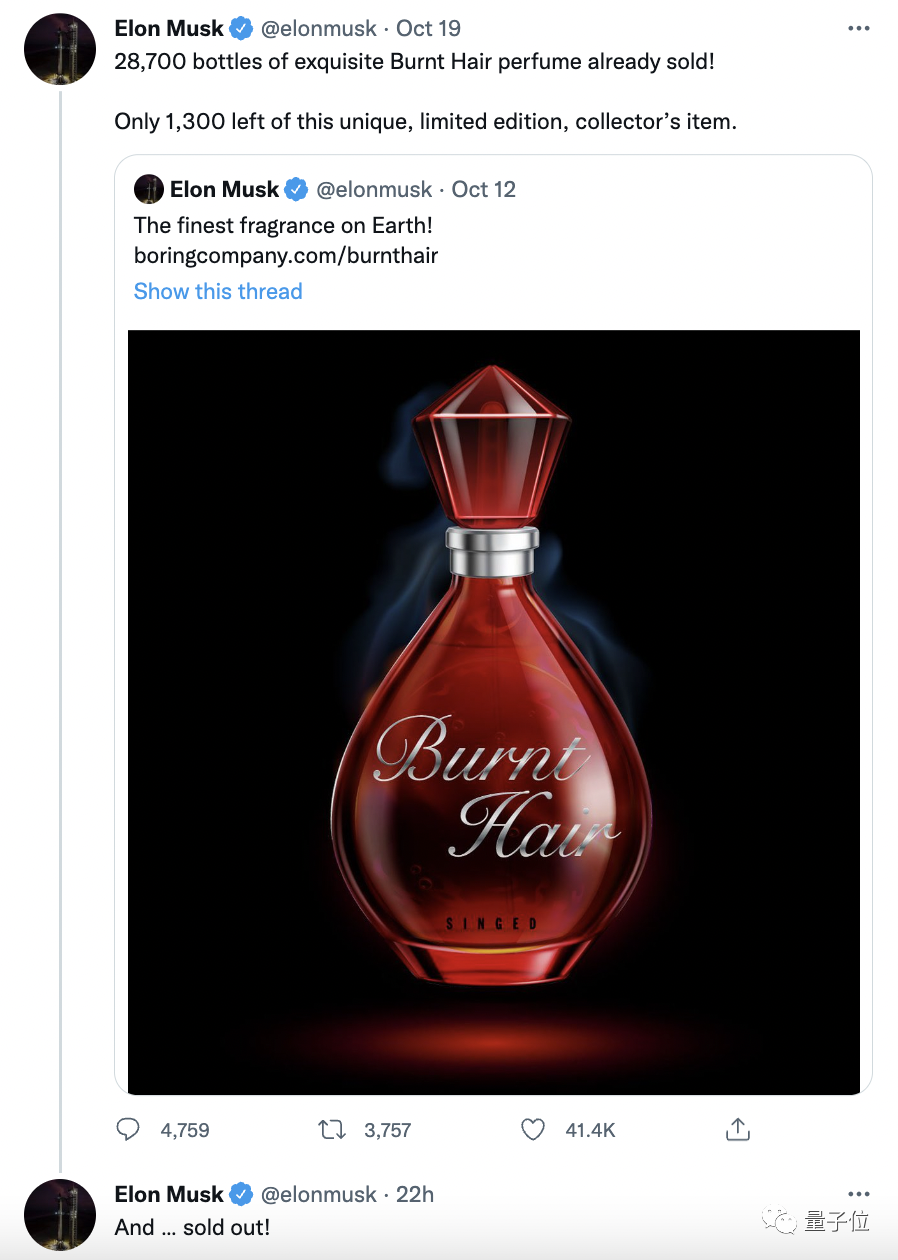The height and width of the screenshot is (1260, 898).
Task: Click the verified badge on Oct 19 tweet
Action: [241, 29]
